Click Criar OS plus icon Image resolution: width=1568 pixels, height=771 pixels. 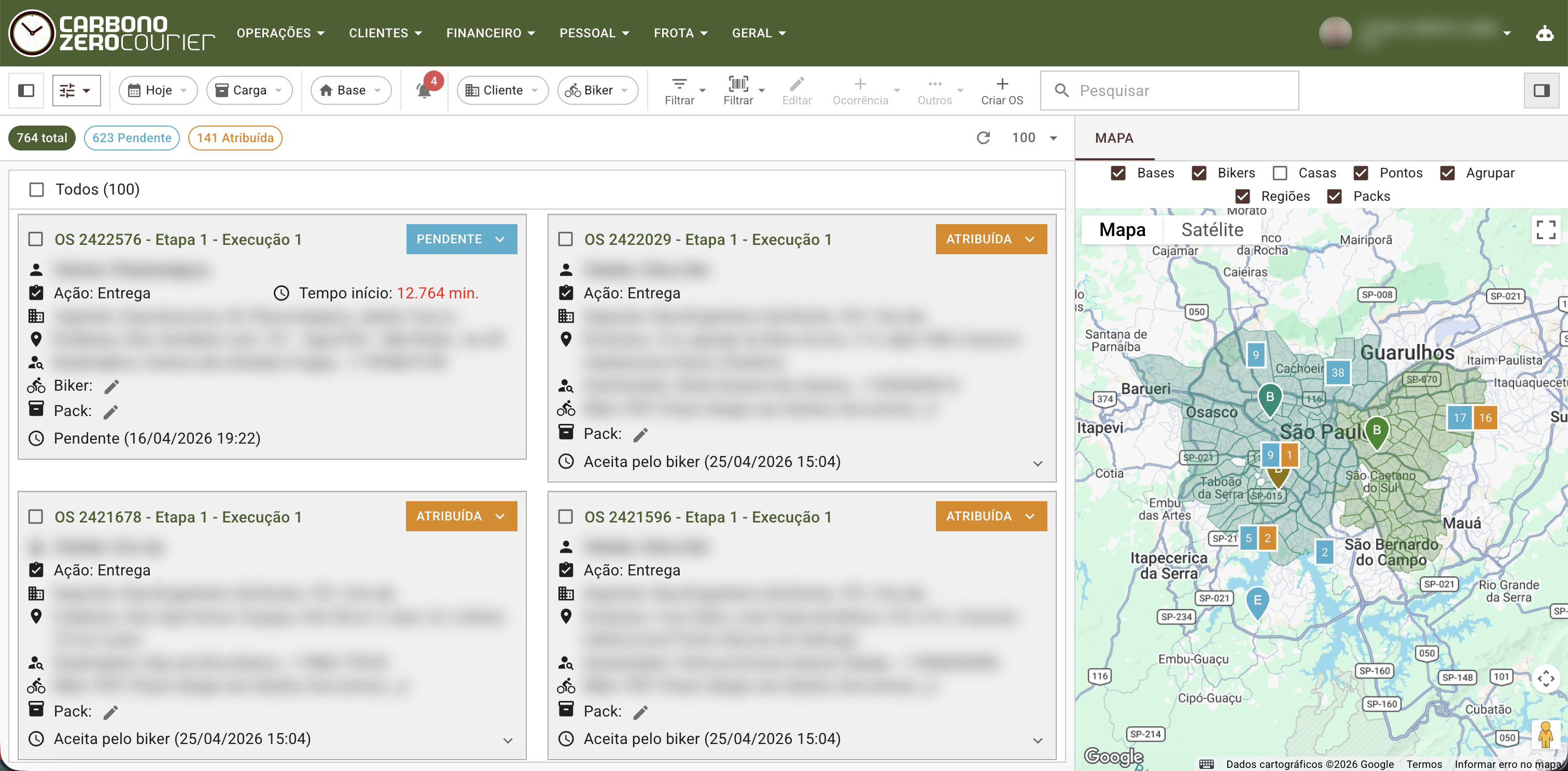(x=1001, y=85)
